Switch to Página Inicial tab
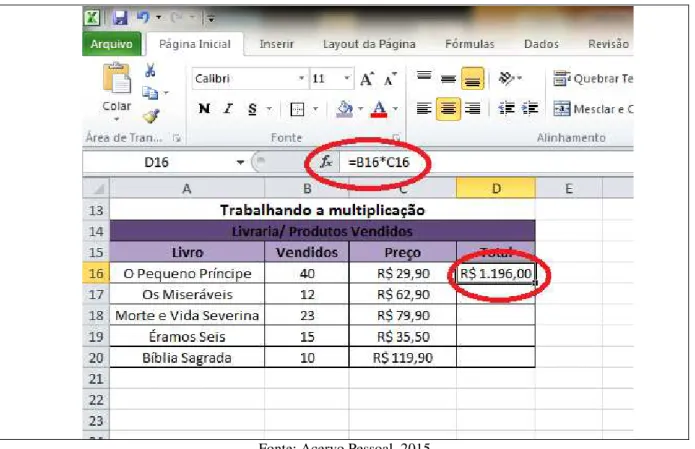695x449 pixels. 195,44
